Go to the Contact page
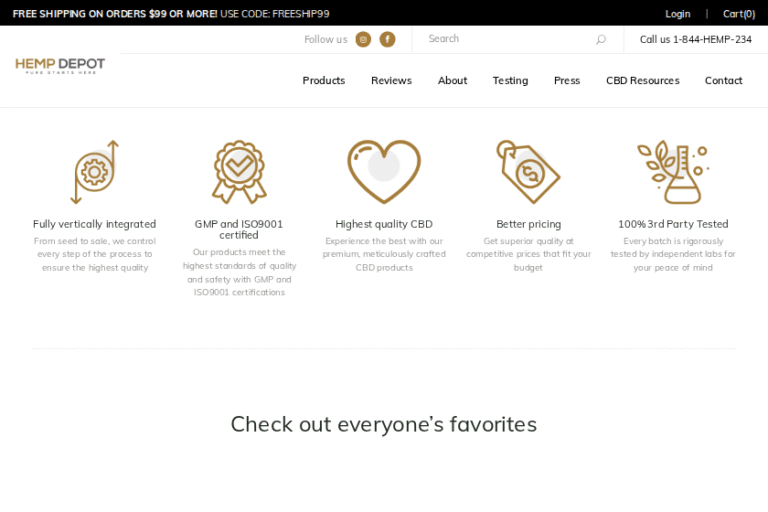 [x=723, y=81]
